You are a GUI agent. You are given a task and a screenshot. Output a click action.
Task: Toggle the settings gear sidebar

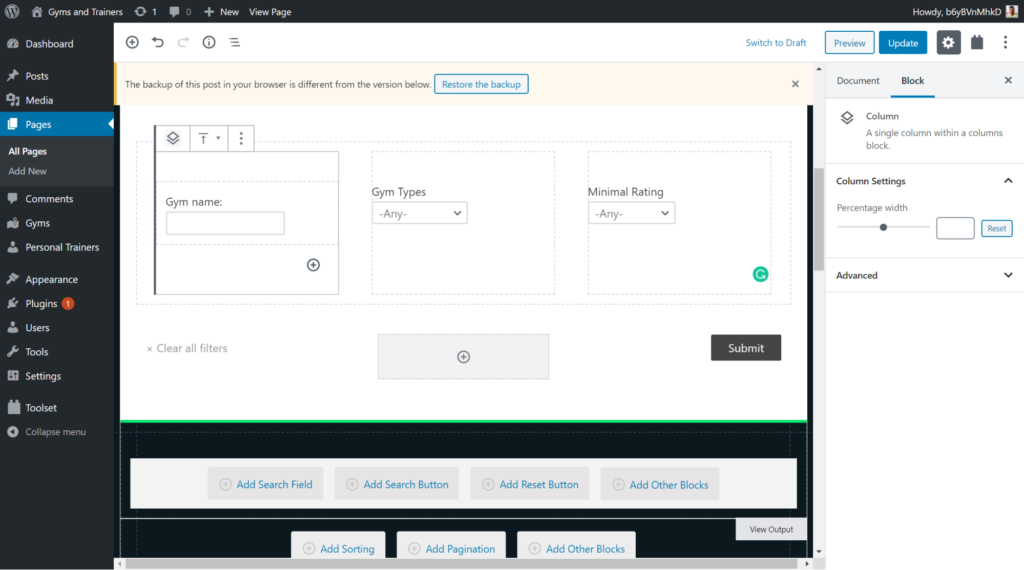point(948,42)
